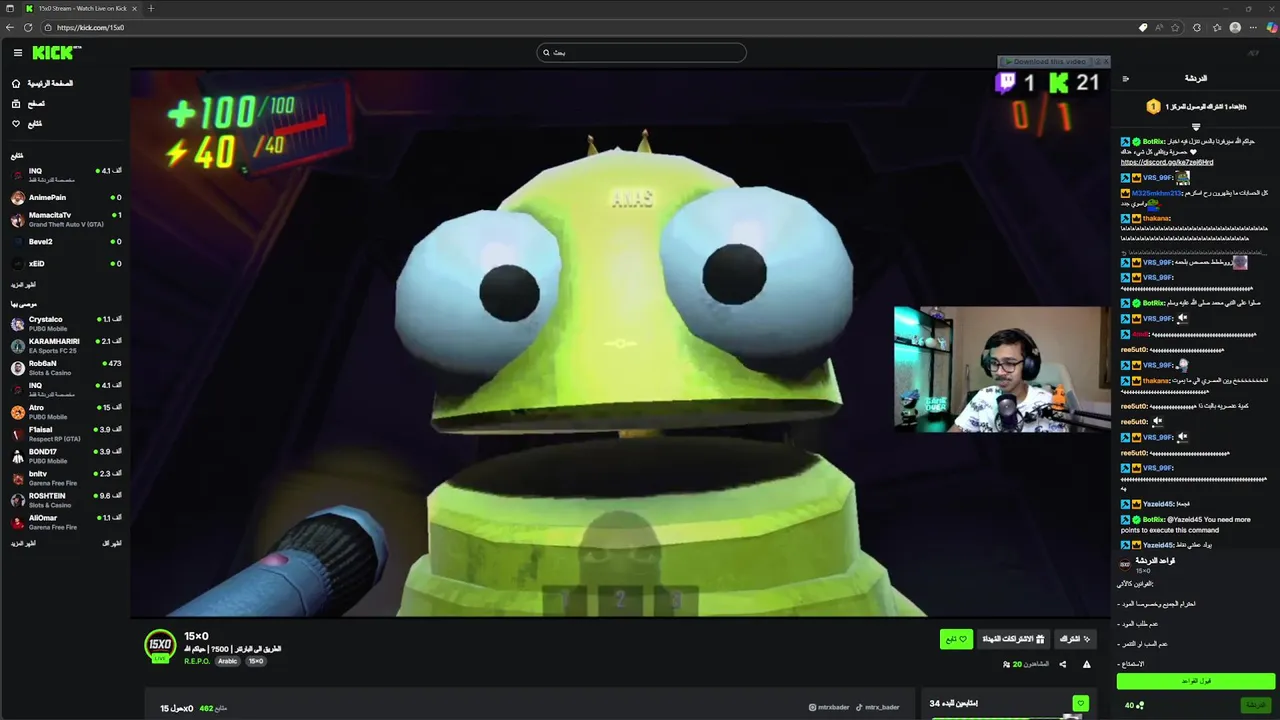The width and height of the screenshot is (1280, 720).
Task: Click the green accept chat rules button
Action: pyautogui.click(x=1196, y=681)
